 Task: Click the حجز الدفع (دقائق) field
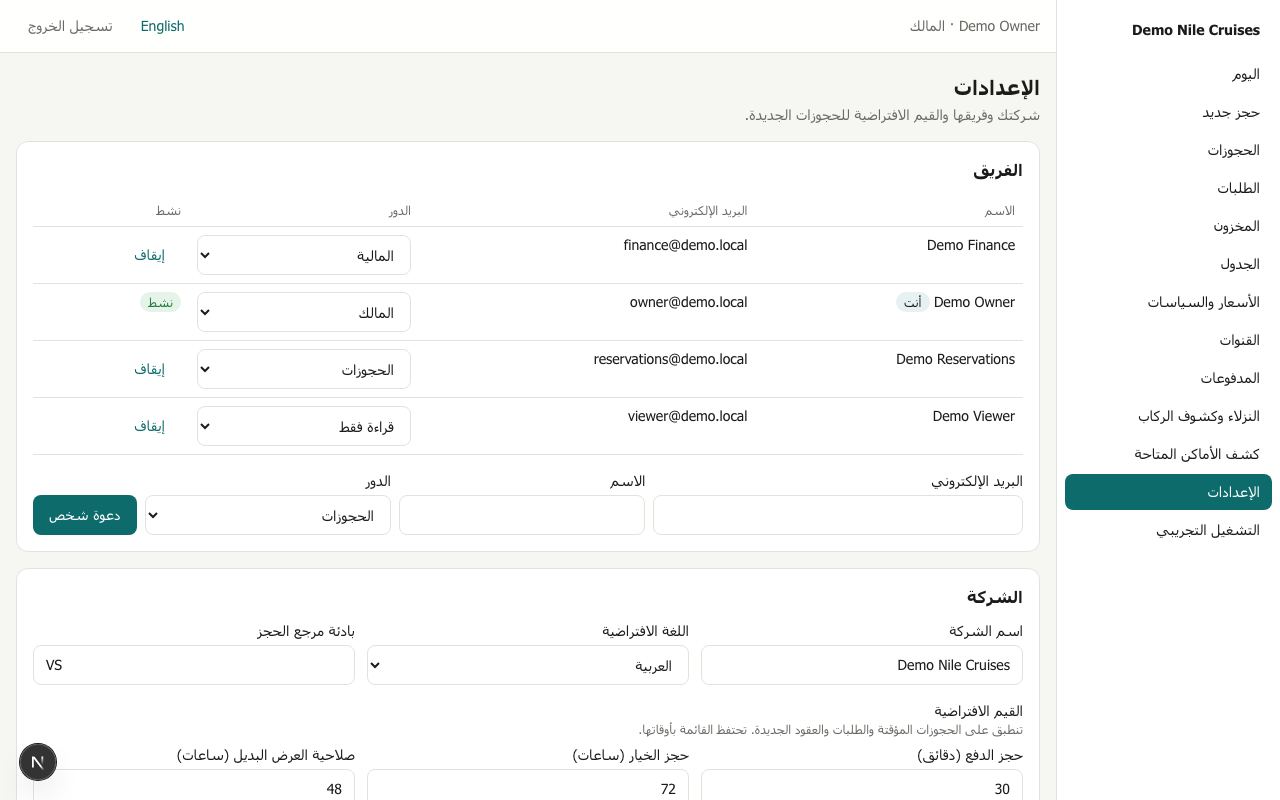[x=862, y=785]
